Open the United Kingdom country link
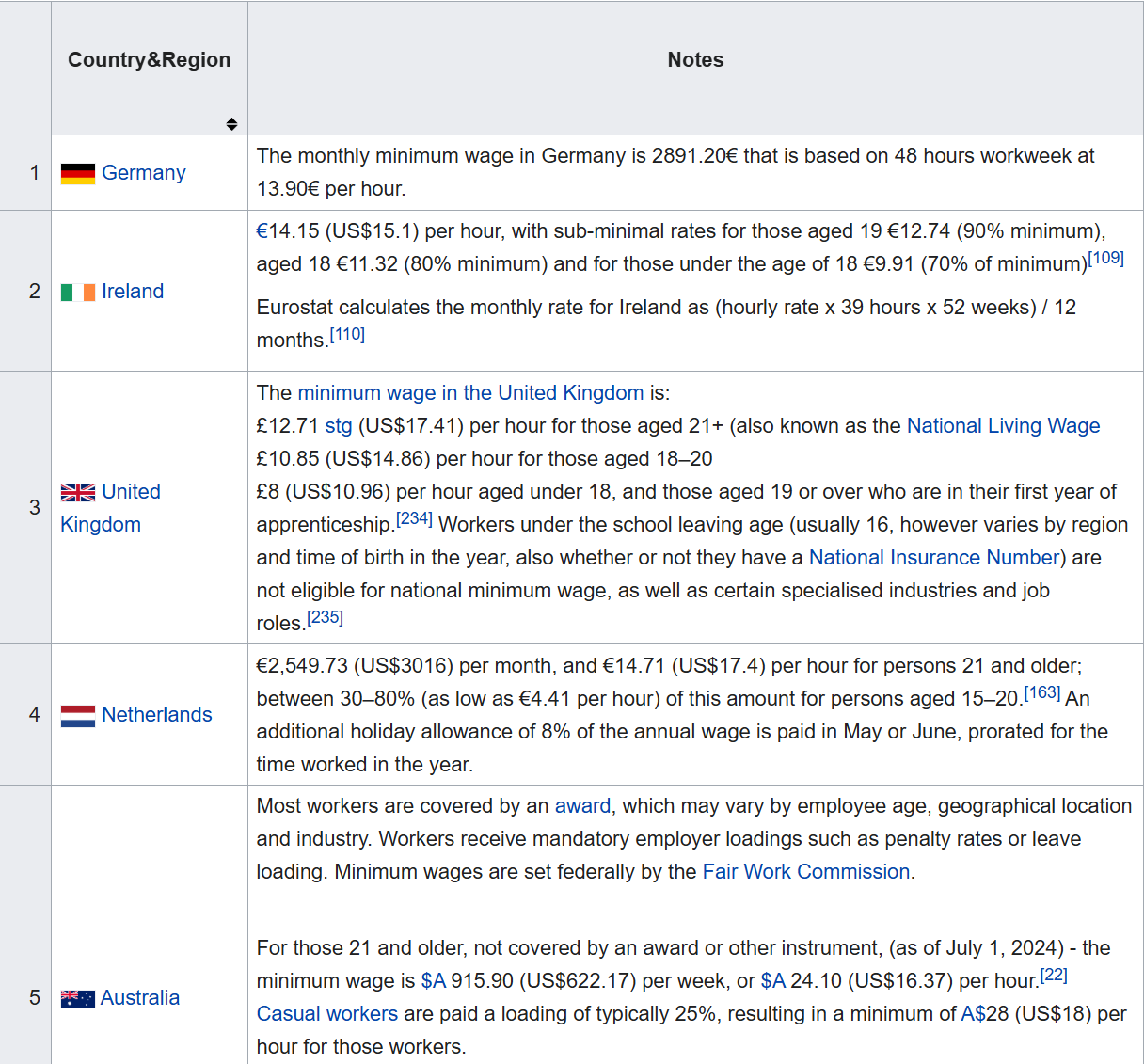 110,508
